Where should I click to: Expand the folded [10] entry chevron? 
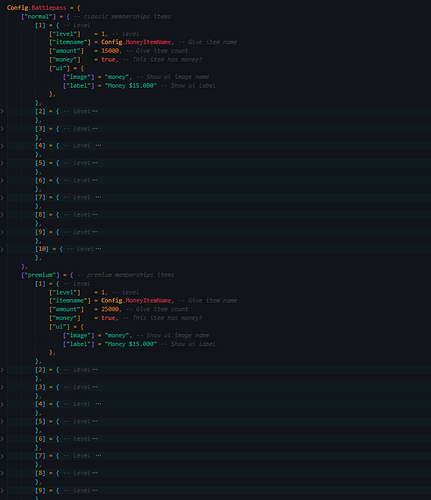point(2,249)
